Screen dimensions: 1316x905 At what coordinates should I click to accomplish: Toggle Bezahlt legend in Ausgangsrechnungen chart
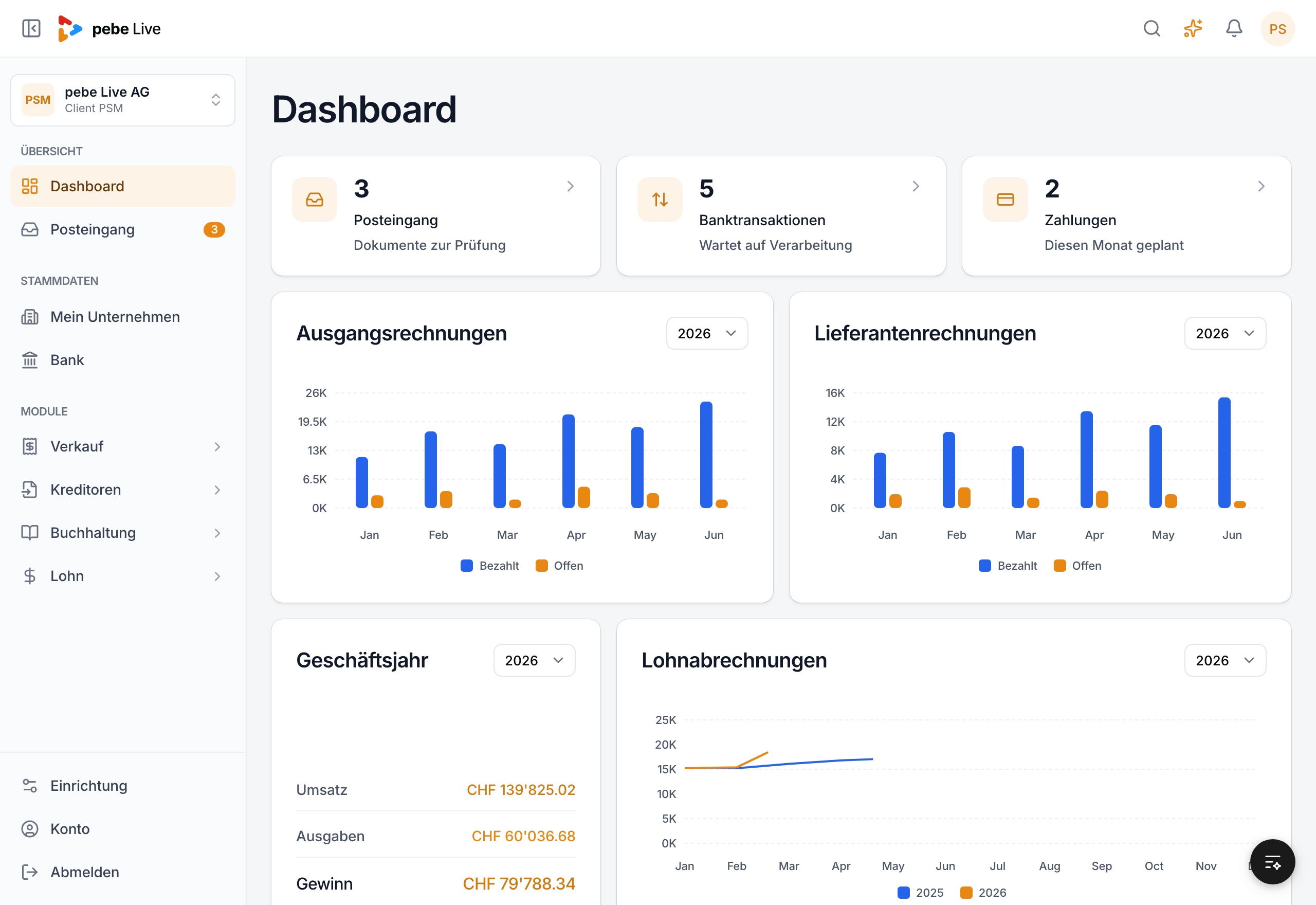490,565
